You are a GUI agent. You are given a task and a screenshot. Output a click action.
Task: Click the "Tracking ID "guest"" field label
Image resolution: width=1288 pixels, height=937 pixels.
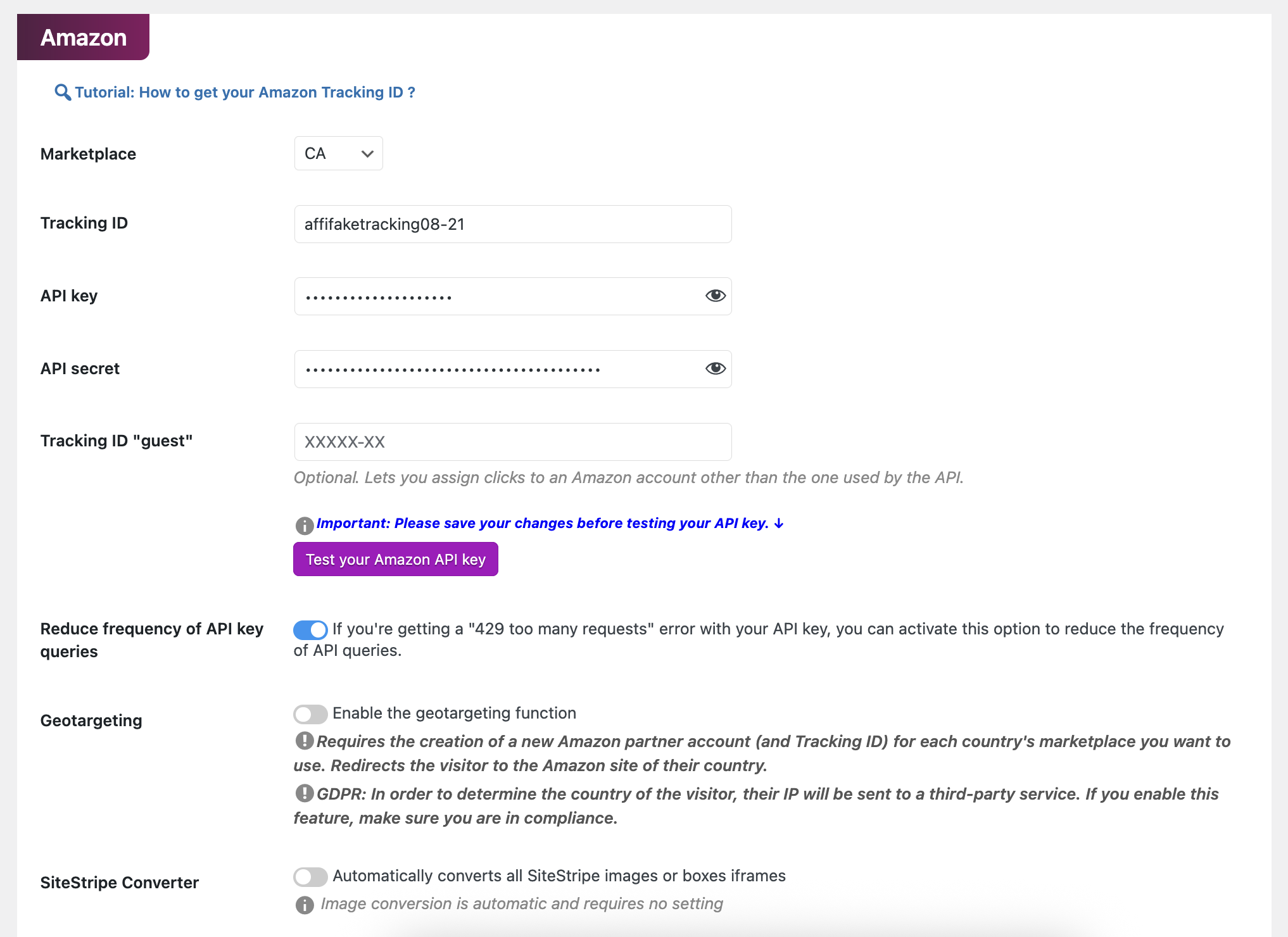click(117, 441)
